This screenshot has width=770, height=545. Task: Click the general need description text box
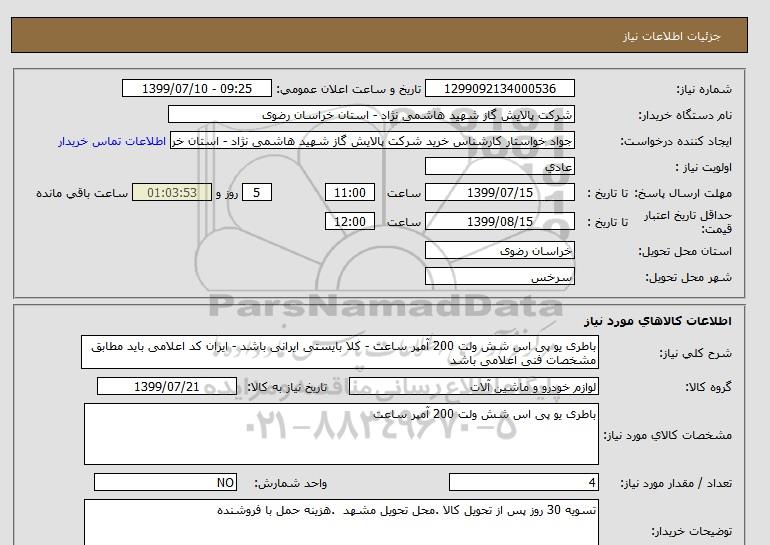[340, 353]
